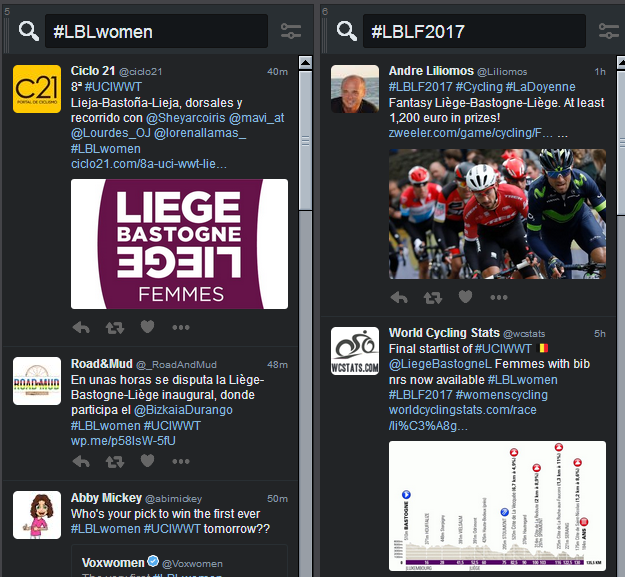Screen dimensions: 625x577
Task: Open the zweeler.com fantasy game link
Action: click(471, 133)
